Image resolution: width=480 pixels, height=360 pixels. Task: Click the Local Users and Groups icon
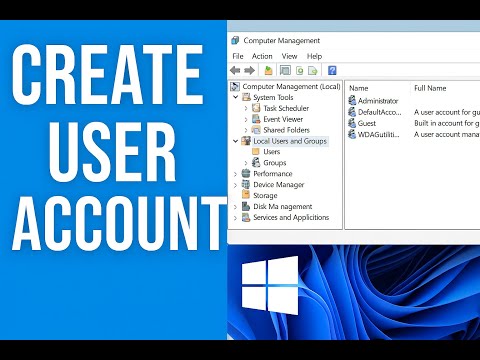[246, 141]
